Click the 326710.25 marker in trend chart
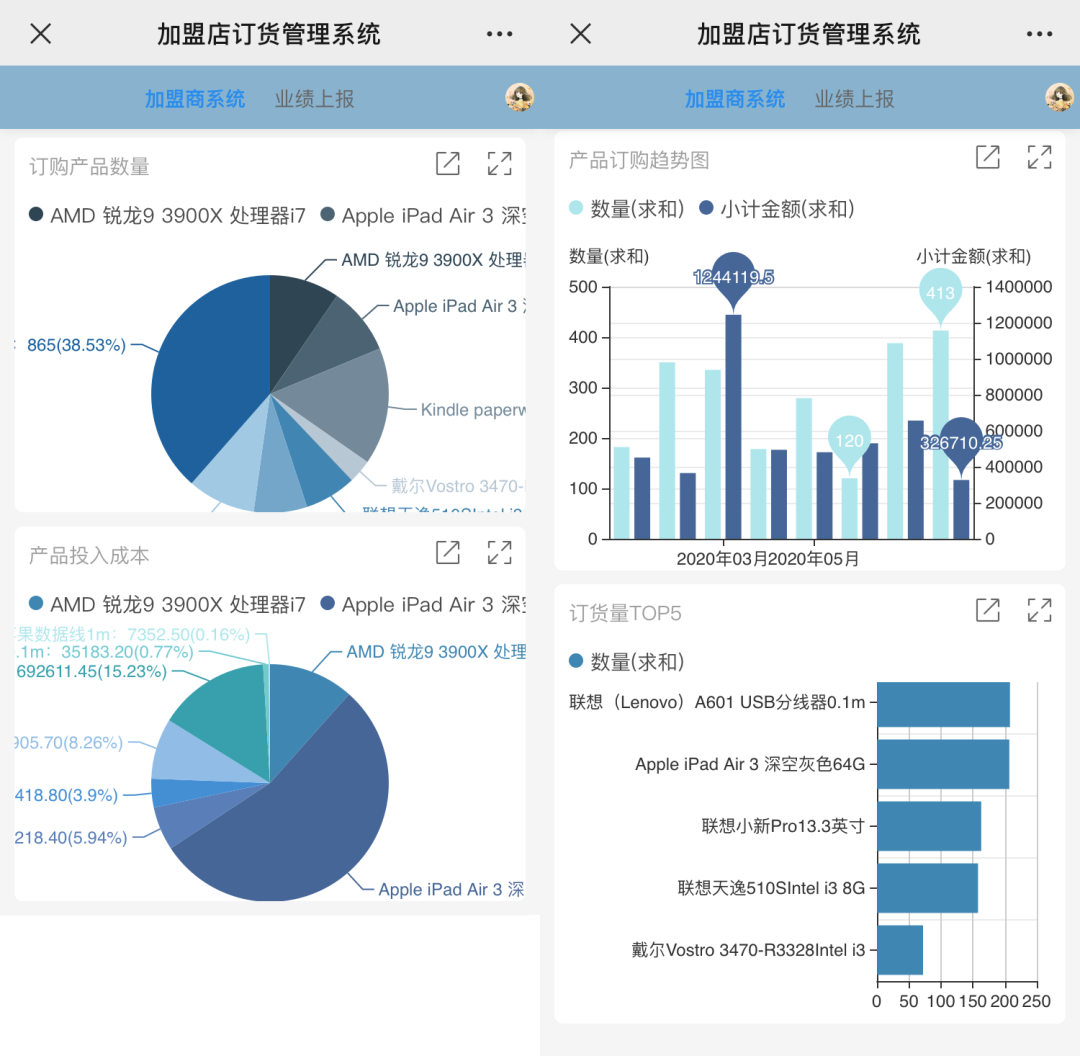 (961, 443)
